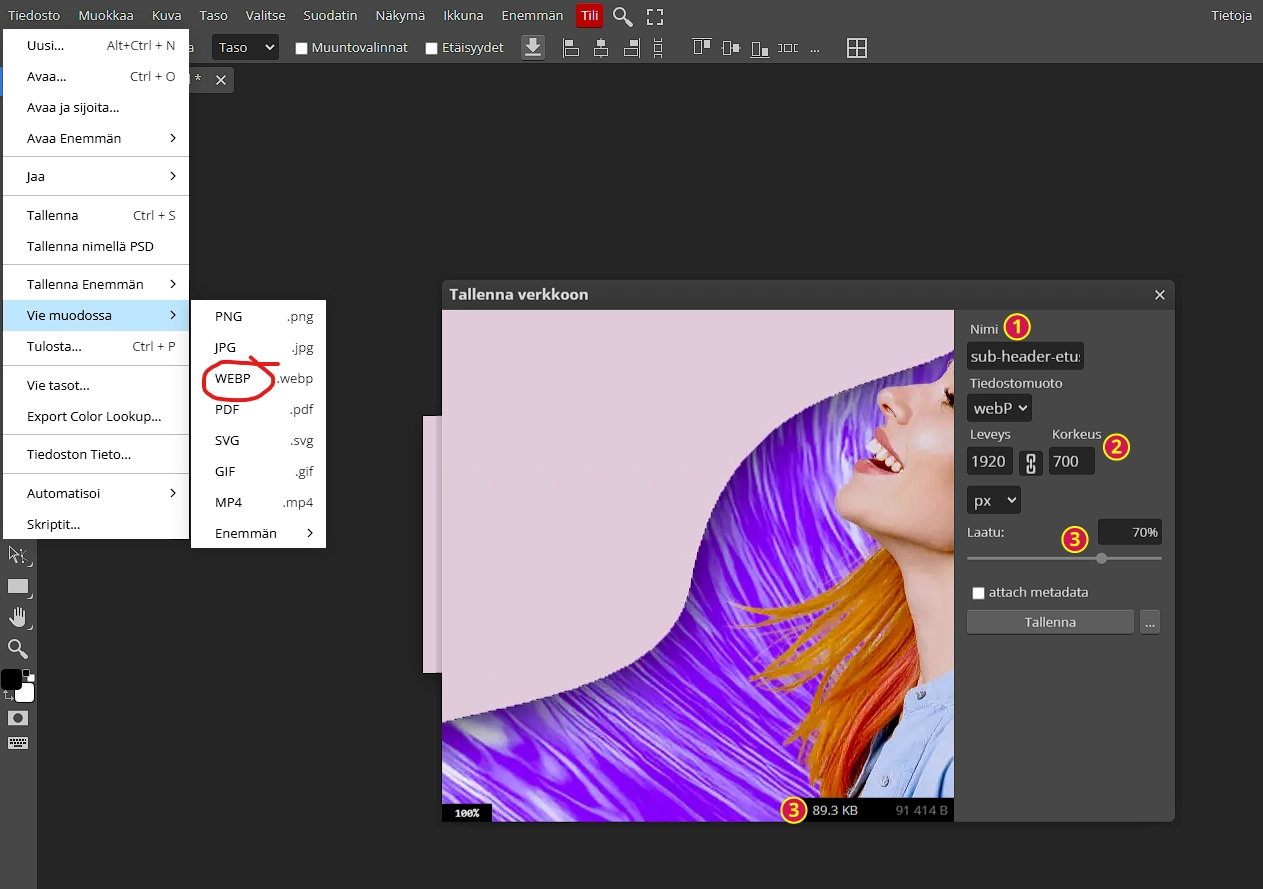Click the Nimi file name field
Viewport: 1263px width, 889px height.
point(1025,356)
